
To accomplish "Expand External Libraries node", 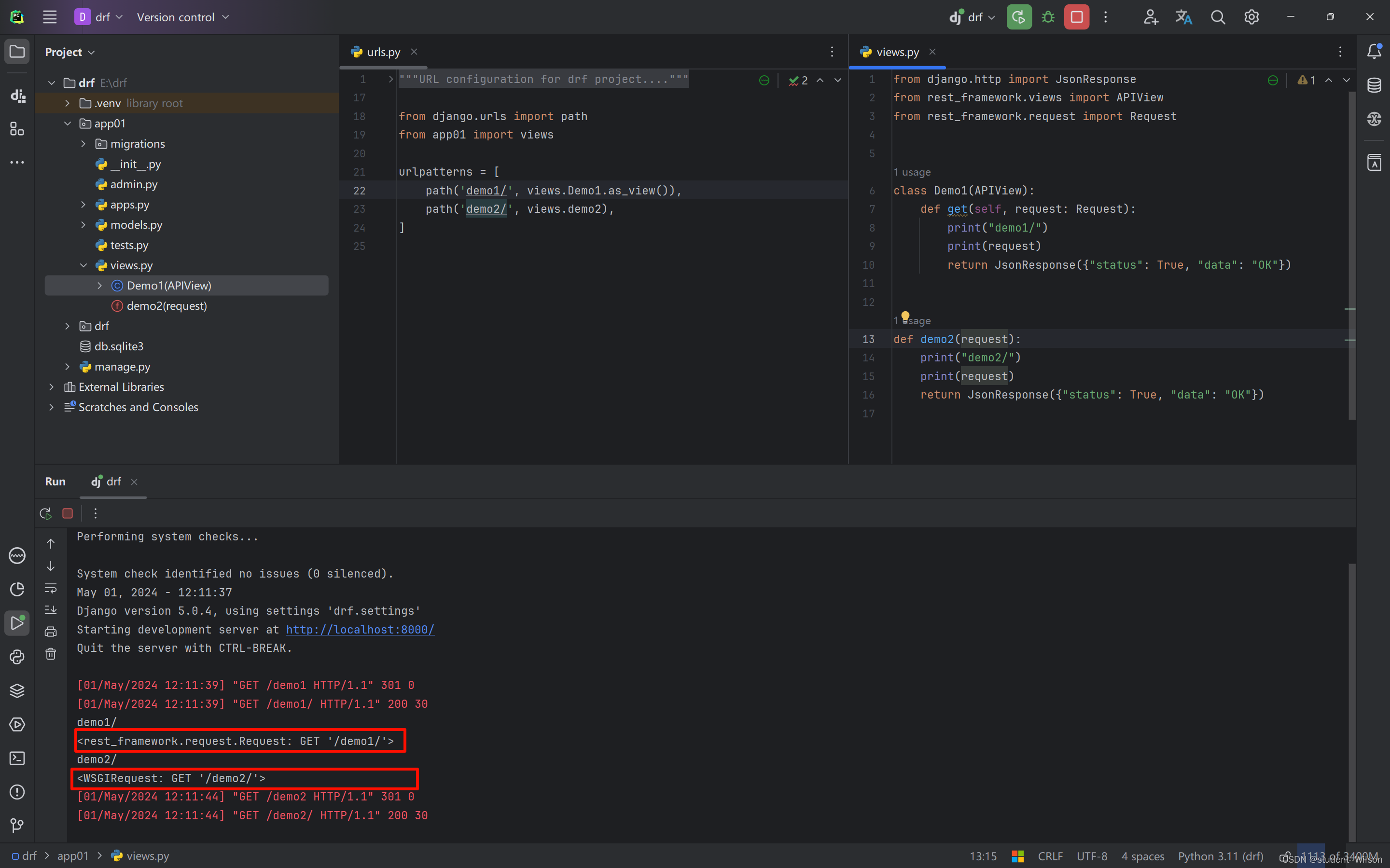I will [51, 387].
